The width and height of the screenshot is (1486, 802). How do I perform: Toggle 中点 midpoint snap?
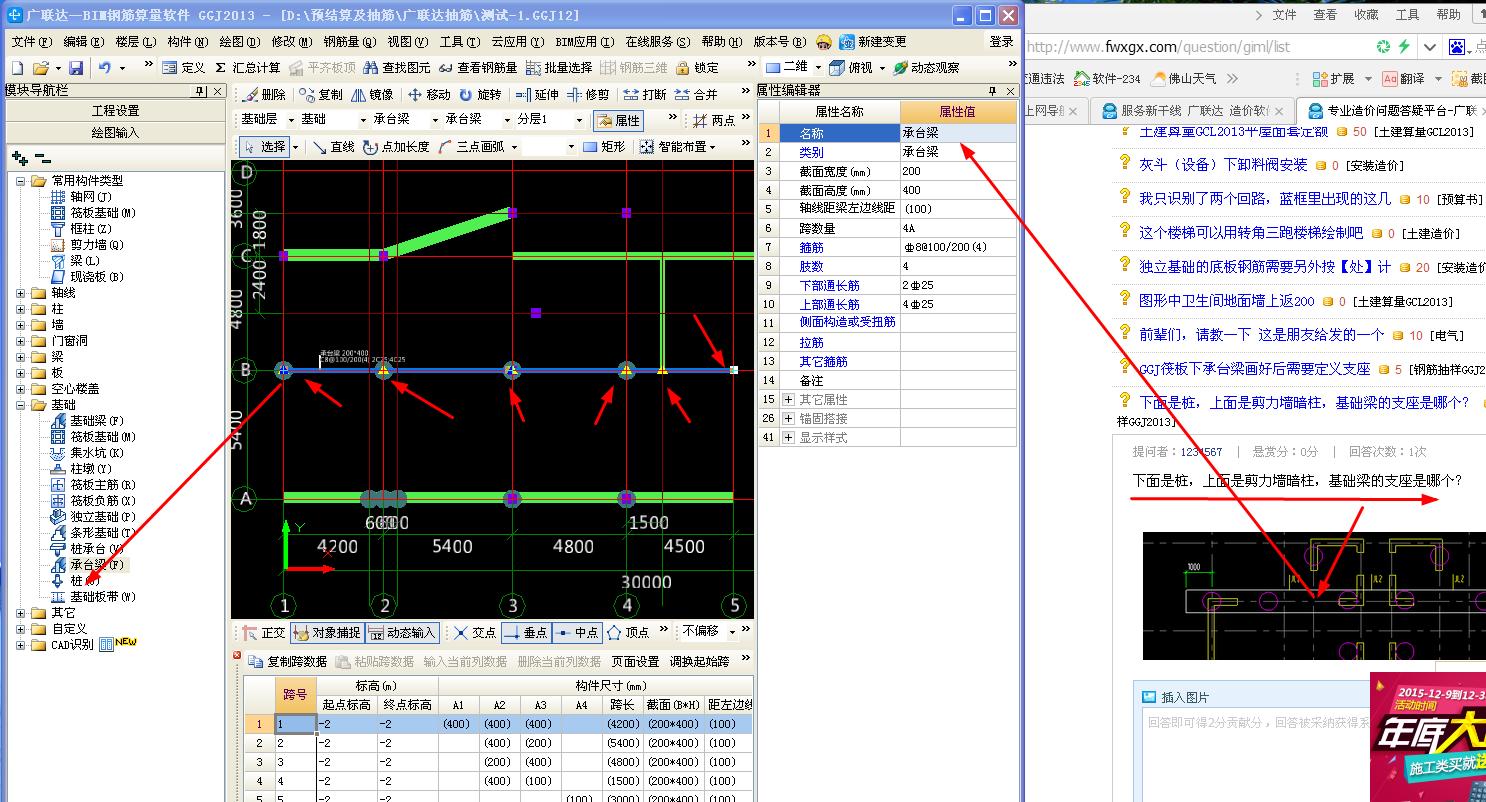(x=577, y=632)
